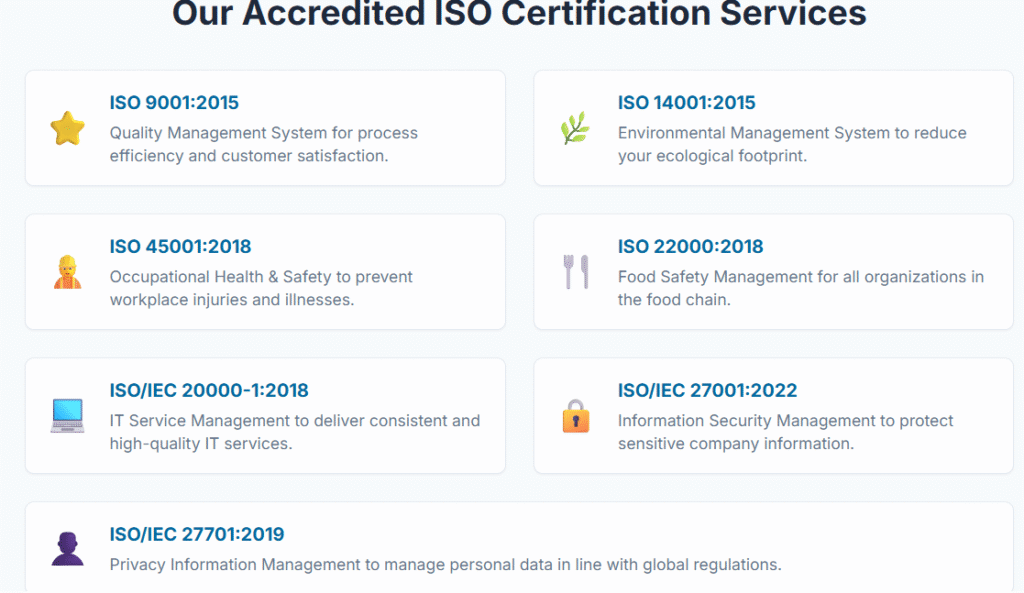Click the Accredited ISO Certification Services heading
This screenshot has height=593, width=1024.
click(519, 14)
